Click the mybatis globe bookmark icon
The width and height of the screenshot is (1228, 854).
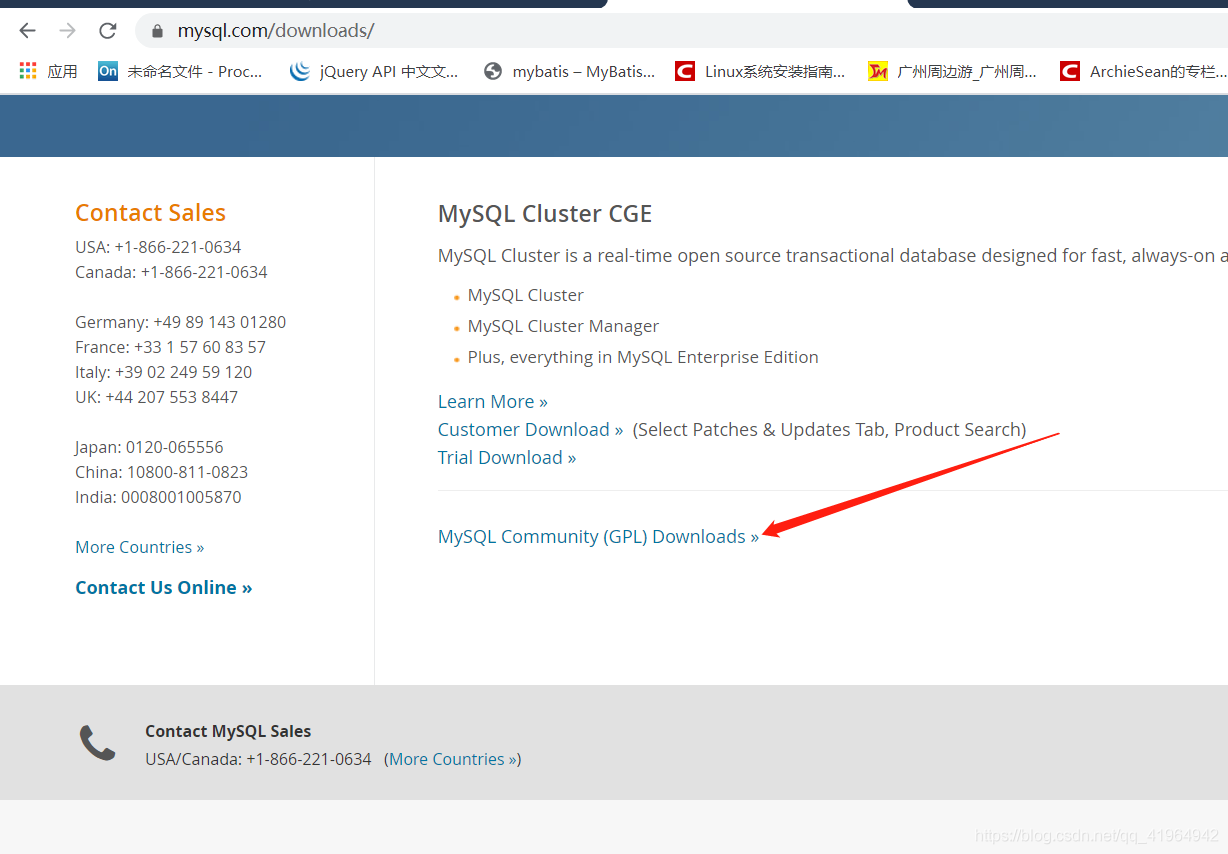[492, 71]
